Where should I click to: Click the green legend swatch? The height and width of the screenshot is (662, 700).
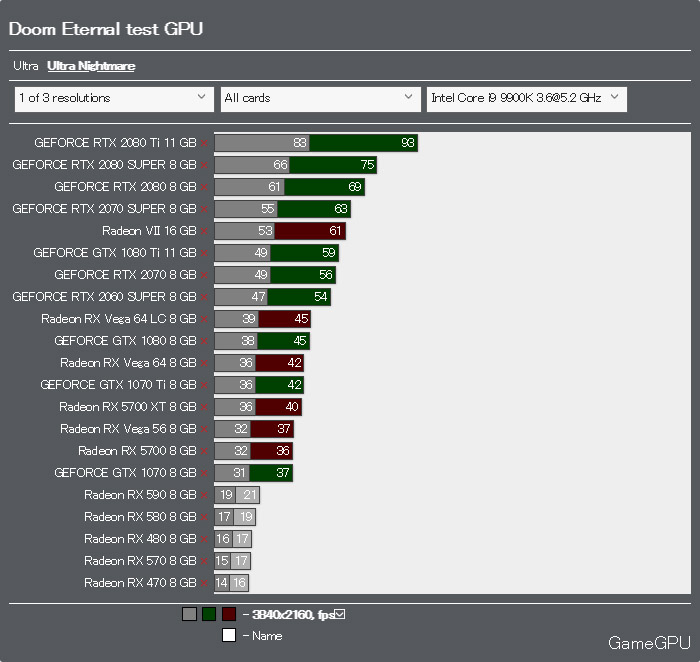(x=209, y=614)
